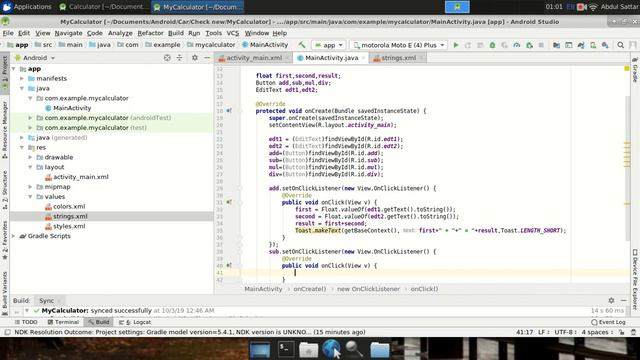Open colors.xml in project tree

coord(69,207)
